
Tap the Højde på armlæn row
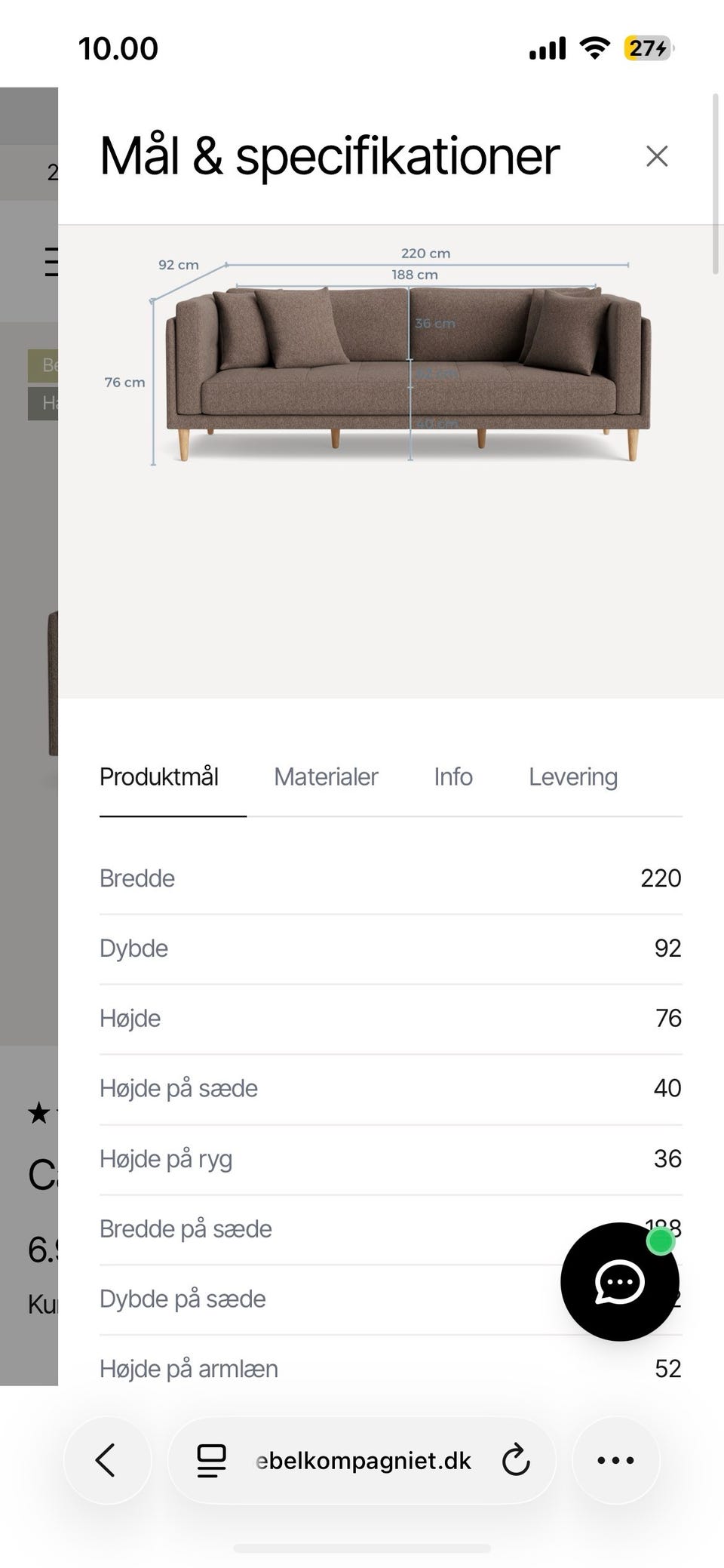click(x=391, y=1369)
